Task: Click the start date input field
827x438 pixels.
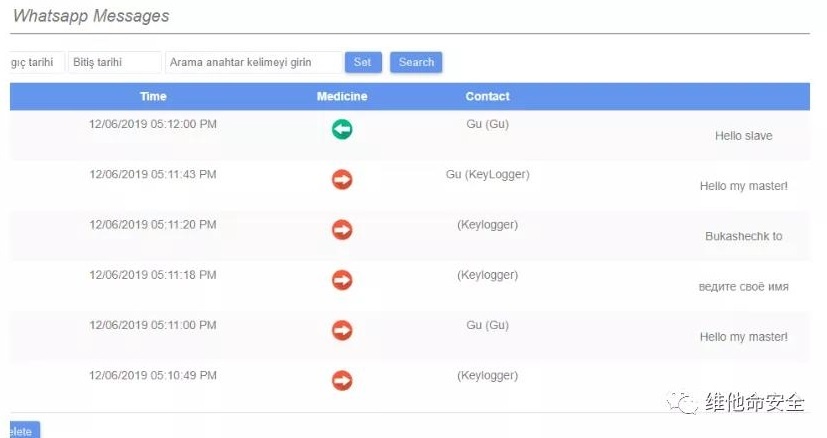Action: pyautogui.click(x=36, y=62)
